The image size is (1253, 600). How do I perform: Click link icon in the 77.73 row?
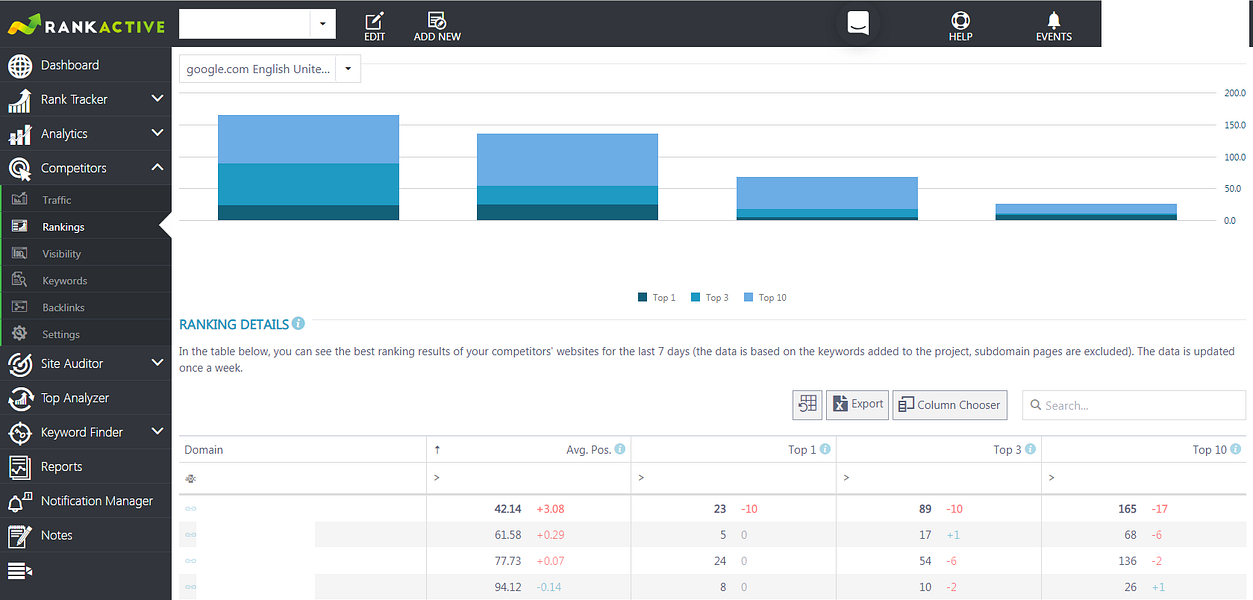click(x=190, y=561)
